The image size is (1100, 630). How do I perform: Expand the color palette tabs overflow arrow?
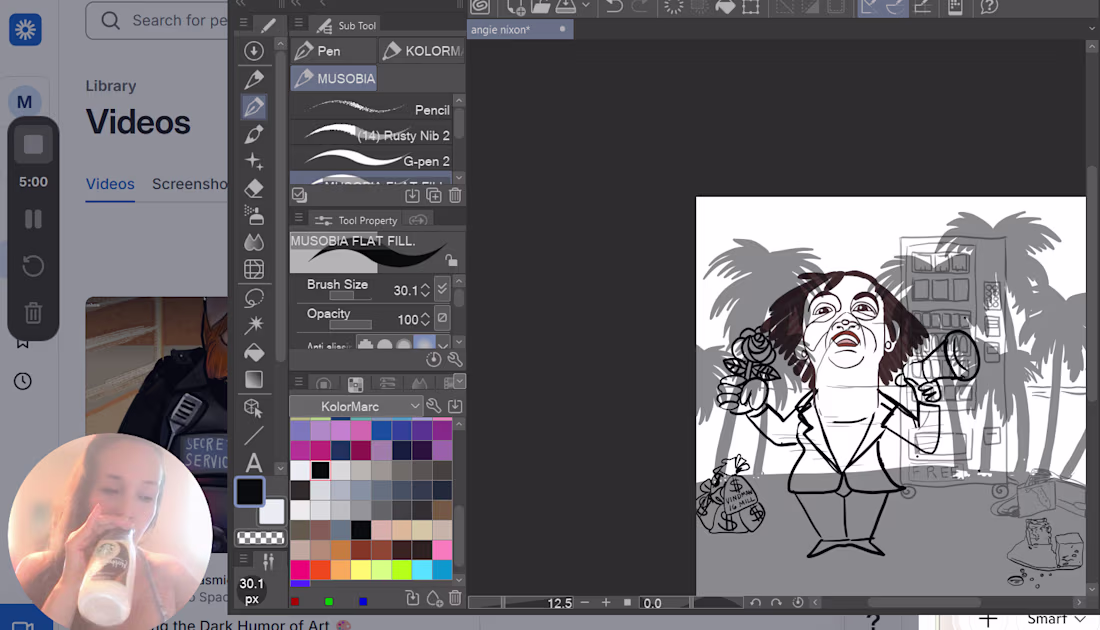click(x=460, y=381)
